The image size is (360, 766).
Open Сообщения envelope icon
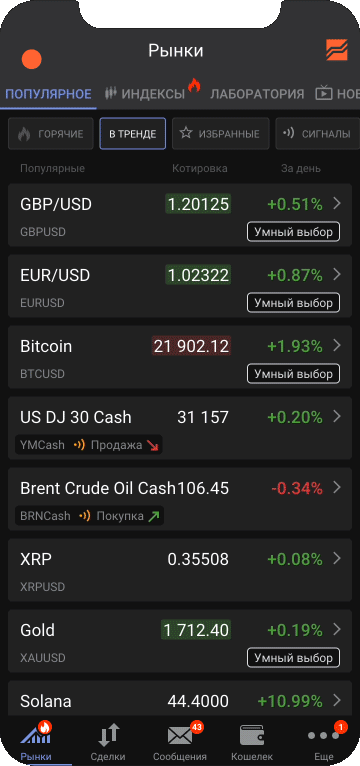coord(180,735)
